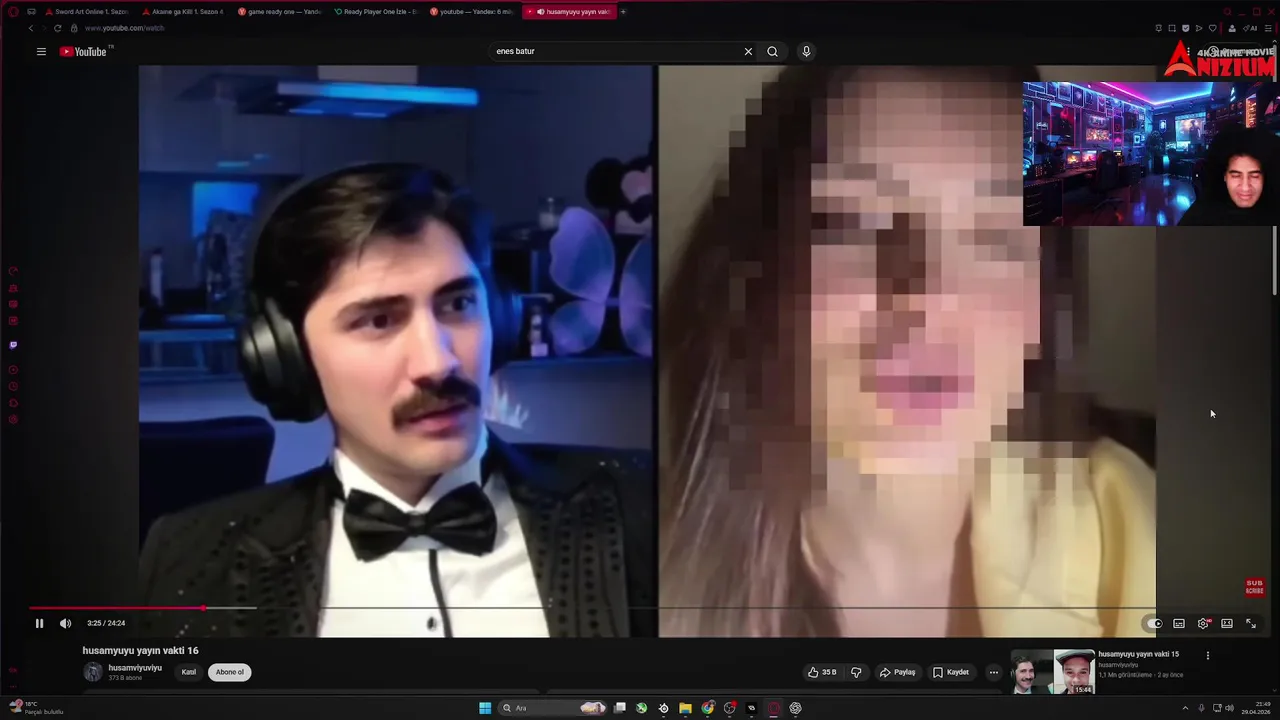Enter fullscreen mode in the player
Screen dimensions: 1280x720
coord(1251,623)
